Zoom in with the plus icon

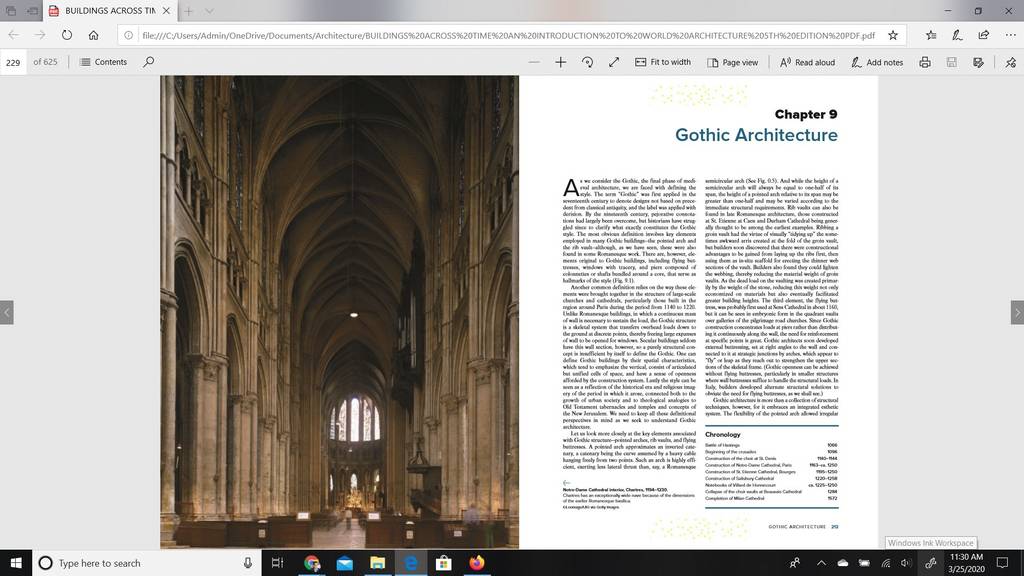560,62
